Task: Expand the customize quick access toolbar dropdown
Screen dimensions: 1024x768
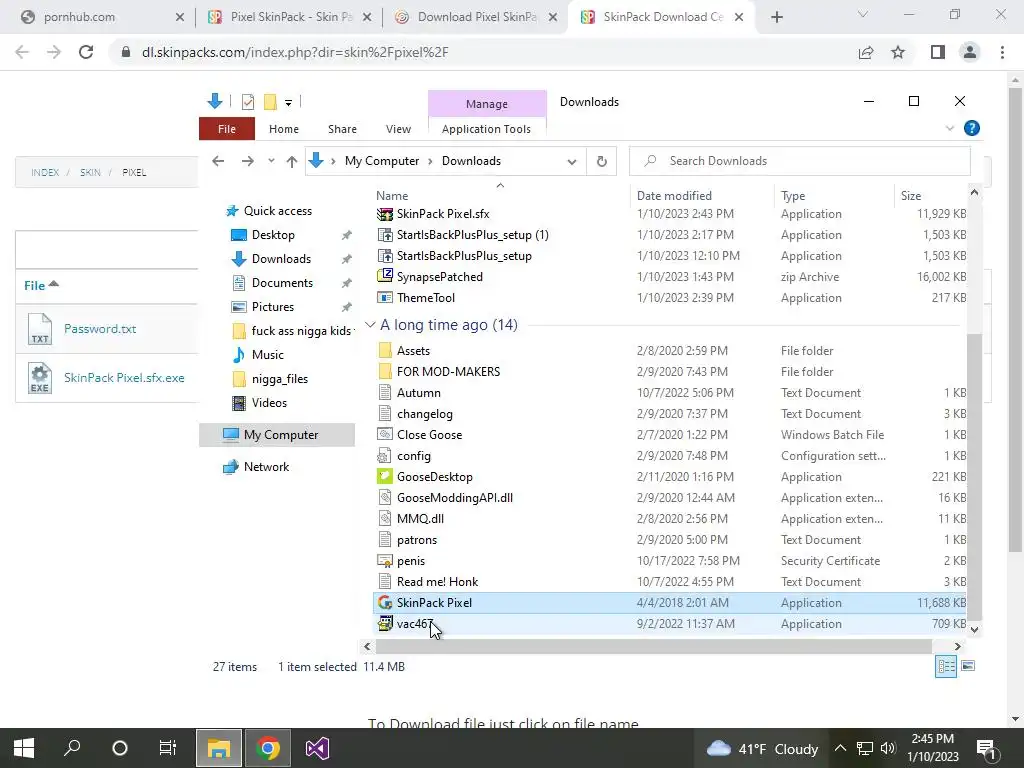Action: coord(288,103)
